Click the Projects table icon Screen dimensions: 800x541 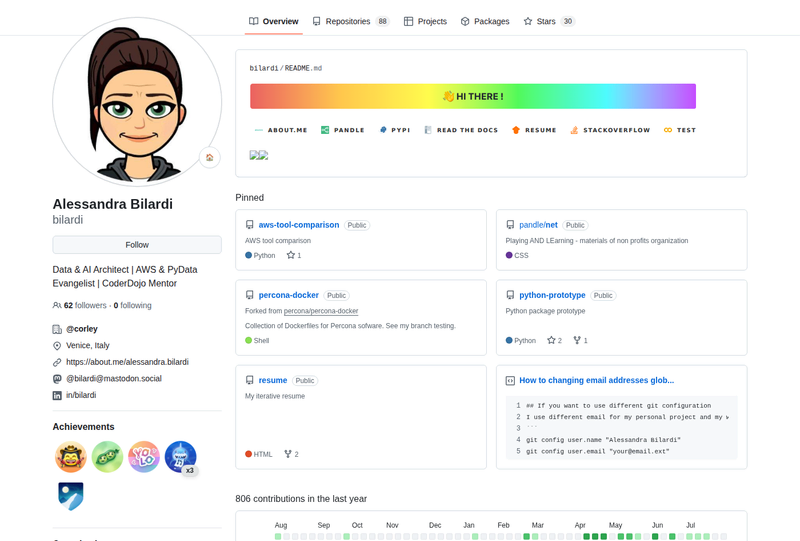(408, 21)
